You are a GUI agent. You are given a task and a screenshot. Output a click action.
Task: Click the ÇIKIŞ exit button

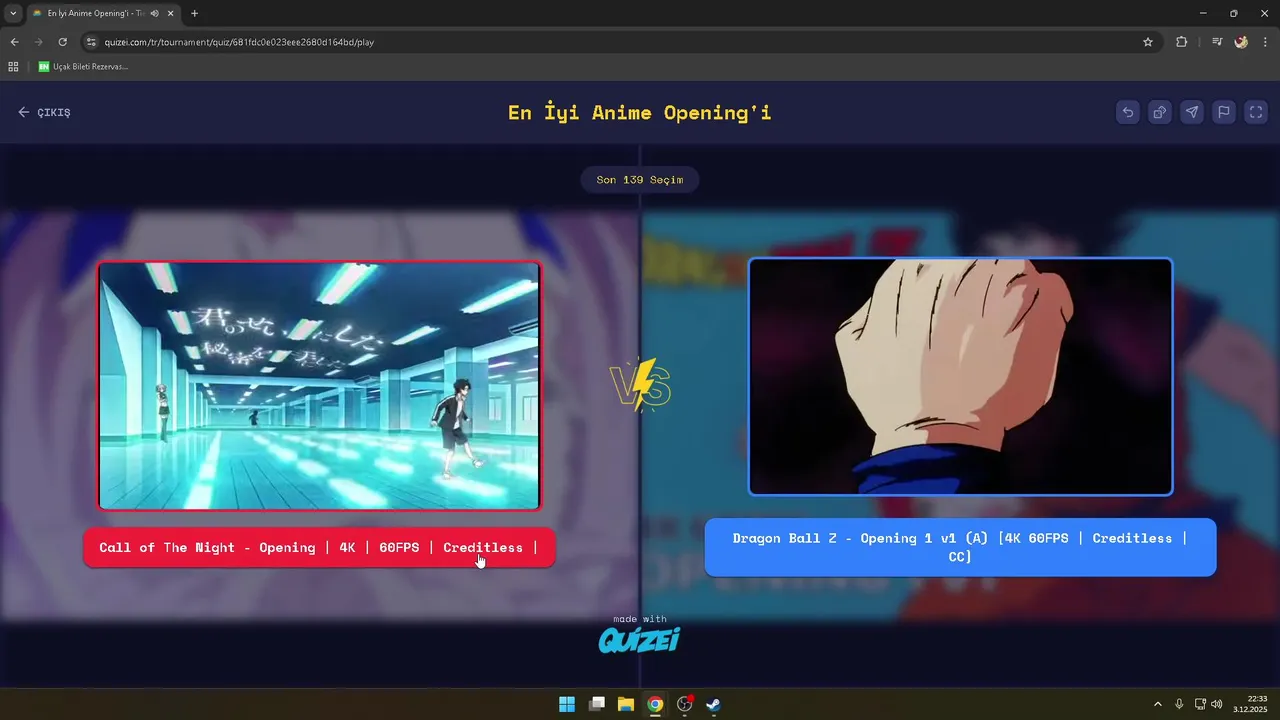pos(44,112)
